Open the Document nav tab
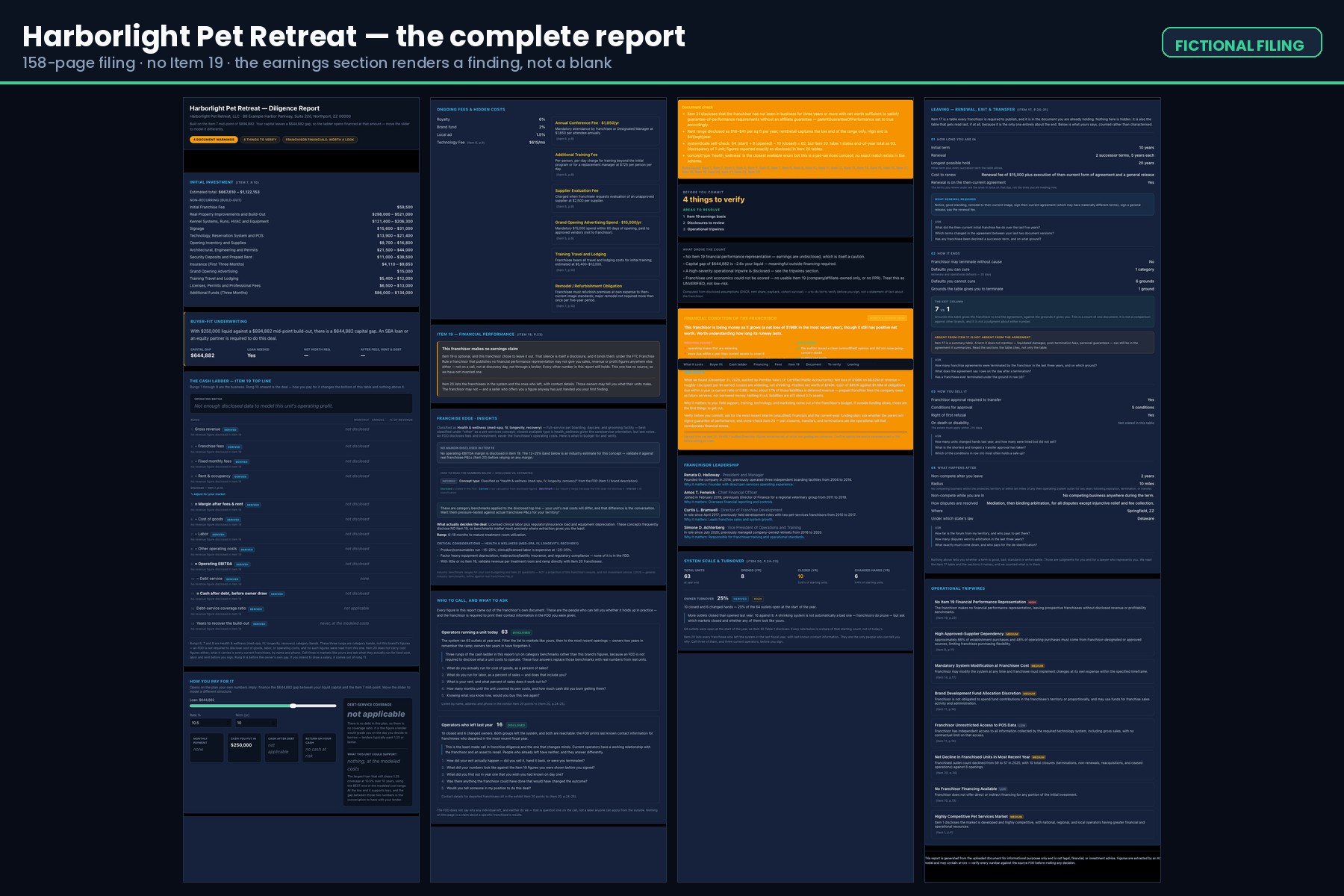This screenshot has height=896, width=1344. tap(814, 364)
